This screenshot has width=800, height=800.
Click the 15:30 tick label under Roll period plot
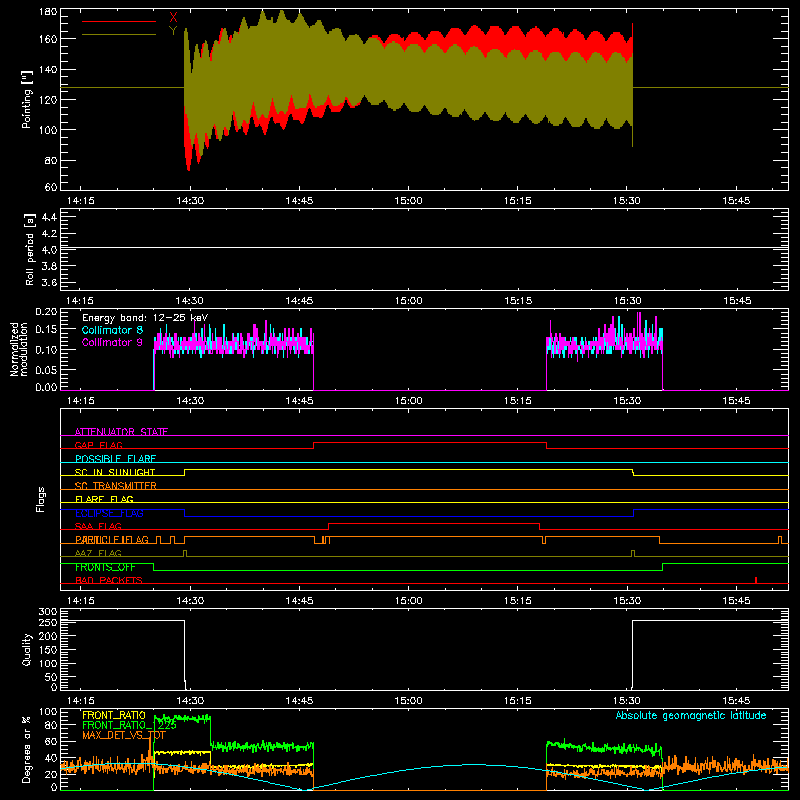[x=627, y=301]
